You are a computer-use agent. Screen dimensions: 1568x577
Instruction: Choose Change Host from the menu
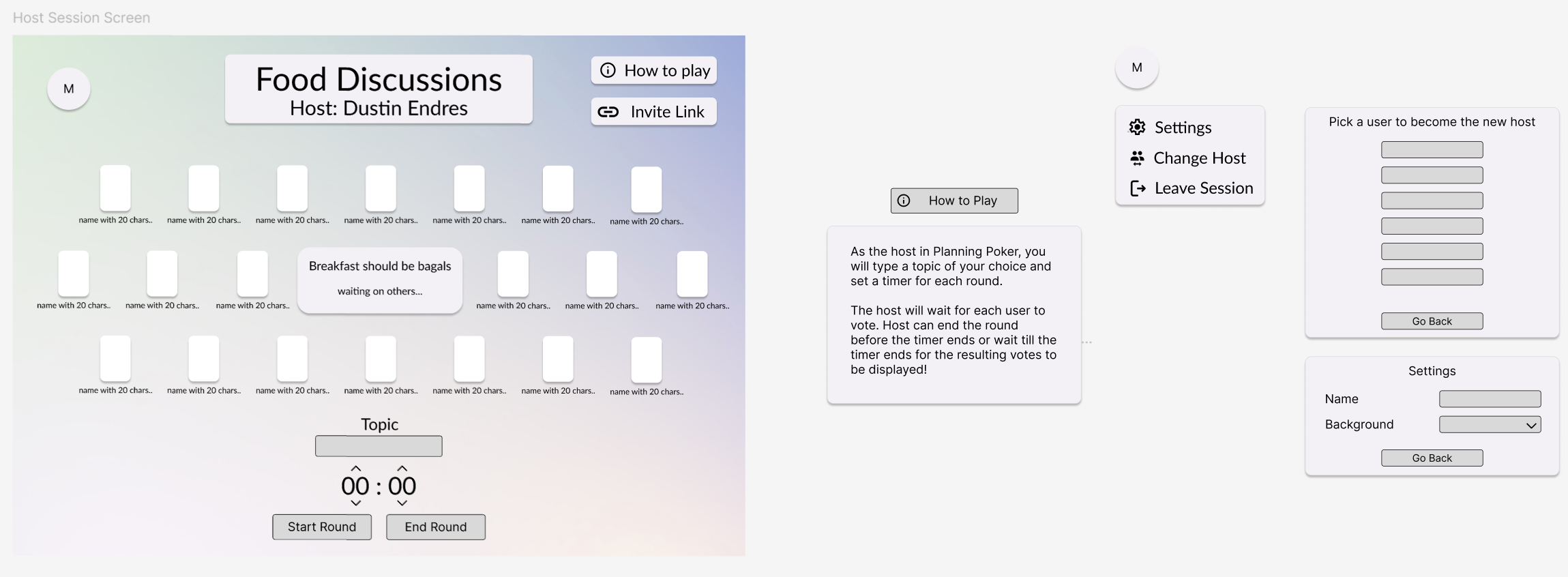1188,158
